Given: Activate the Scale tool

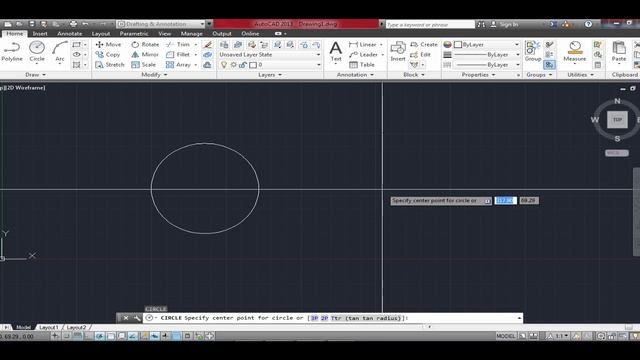Looking at the screenshot, I should tap(144, 64).
